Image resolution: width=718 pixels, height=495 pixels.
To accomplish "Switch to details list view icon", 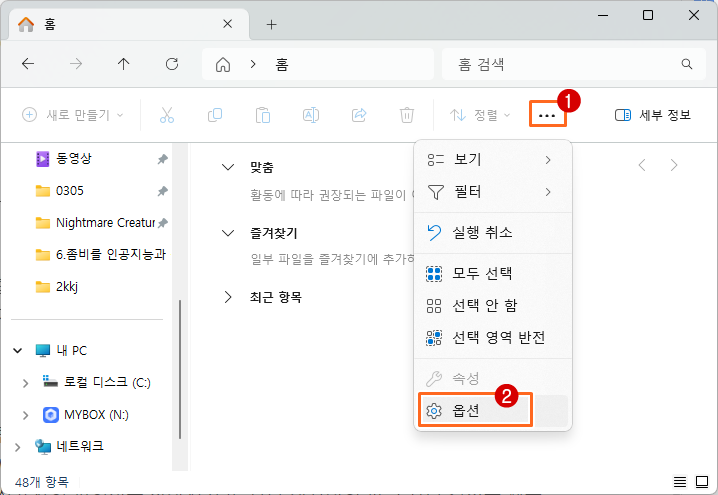I will (x=680, y=482).
